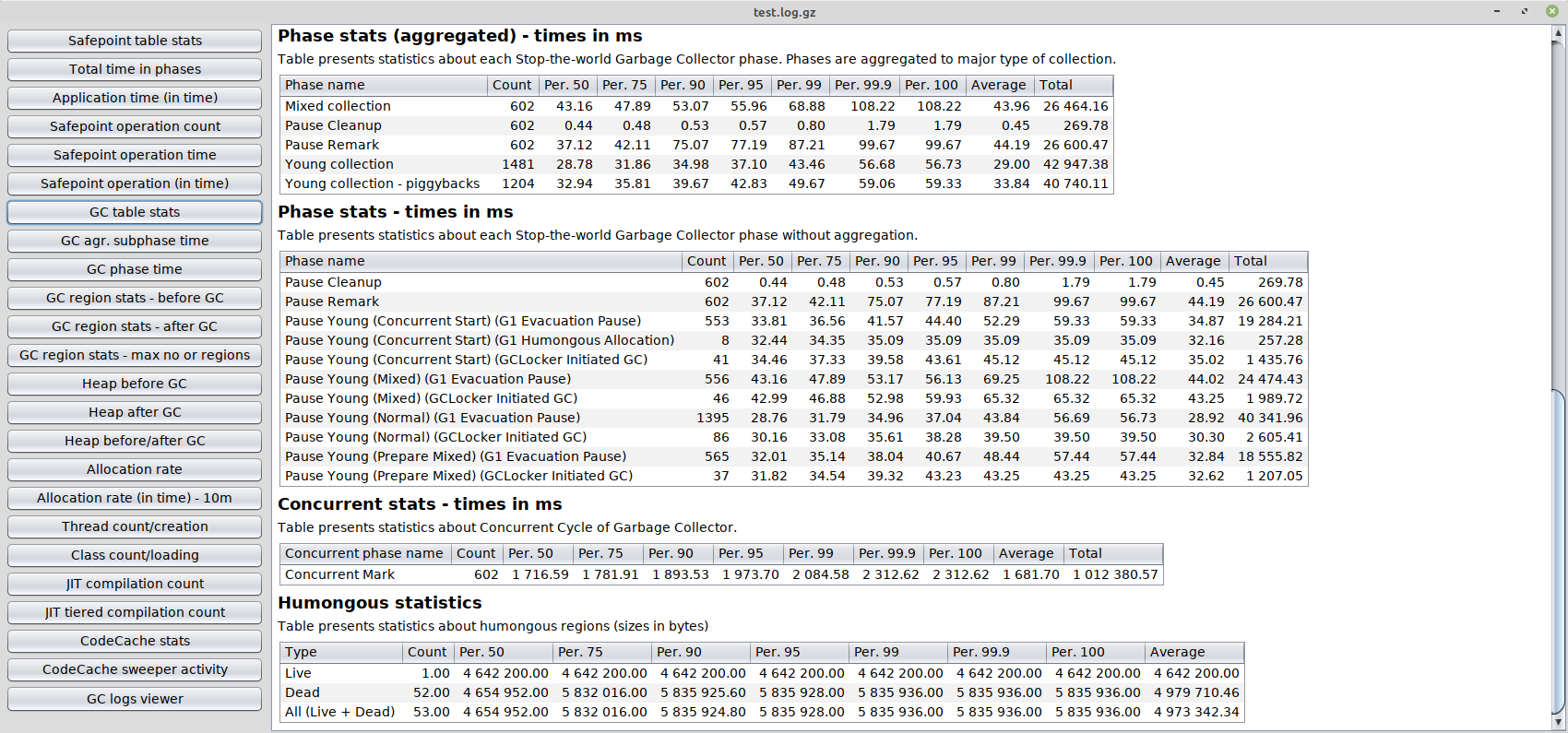Click the Allocation rate button
Screen dimensions: 1568x733
(x=135, y=469)
